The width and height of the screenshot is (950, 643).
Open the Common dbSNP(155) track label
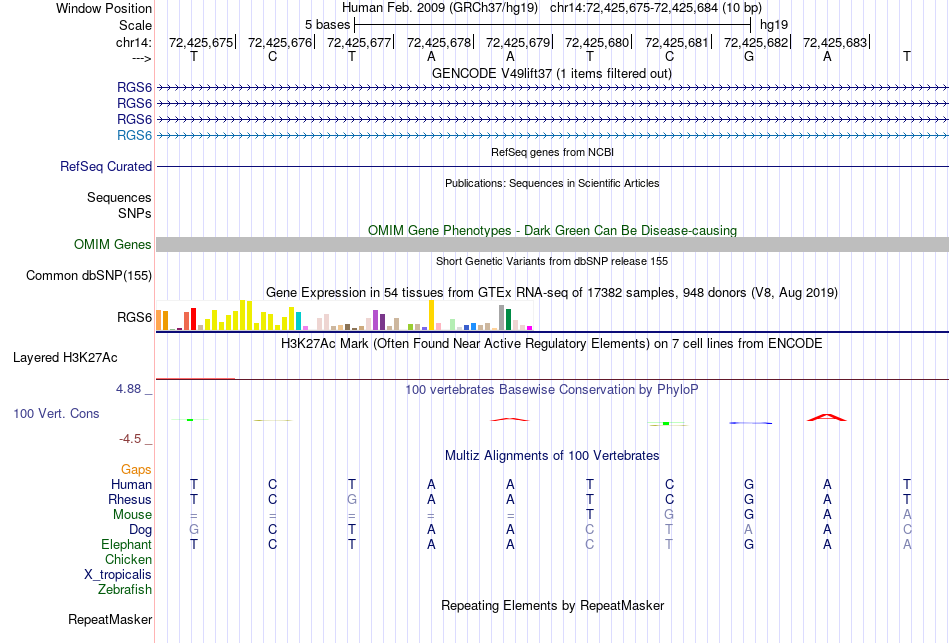click(88, 275)
